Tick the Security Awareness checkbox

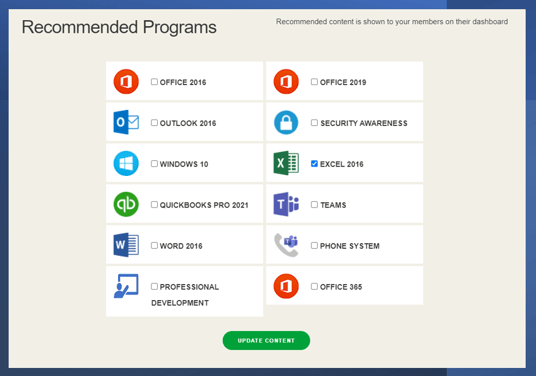(314, 123)
